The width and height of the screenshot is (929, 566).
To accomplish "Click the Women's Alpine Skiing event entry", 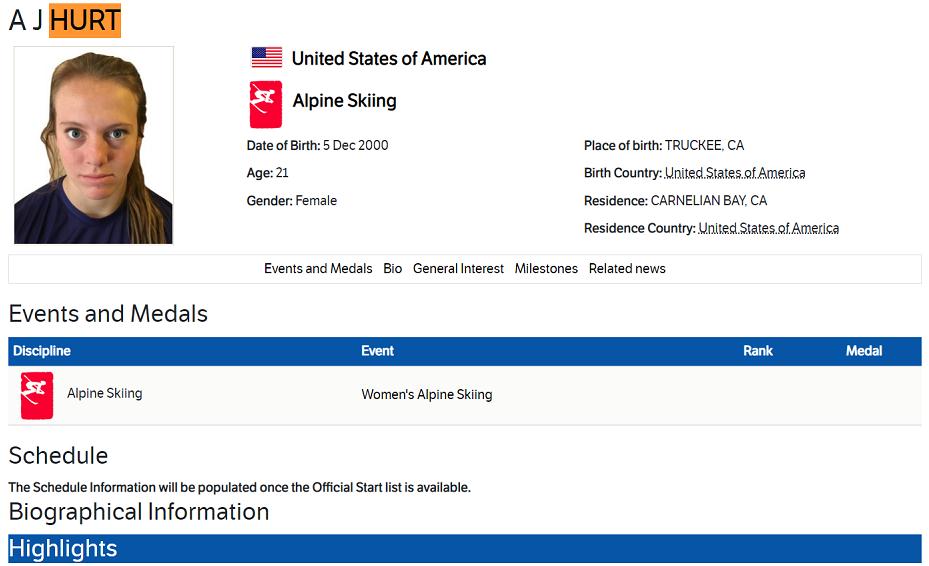I will tap(427, 395).
